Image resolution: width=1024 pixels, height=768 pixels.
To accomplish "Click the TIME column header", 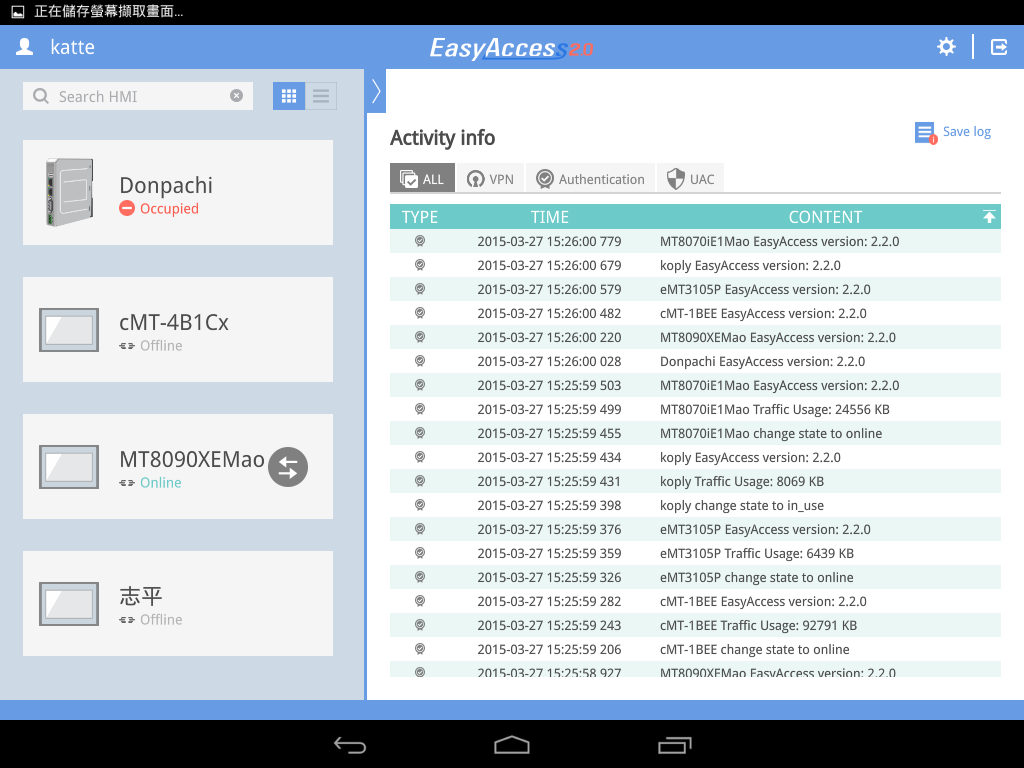I will 549,217.
